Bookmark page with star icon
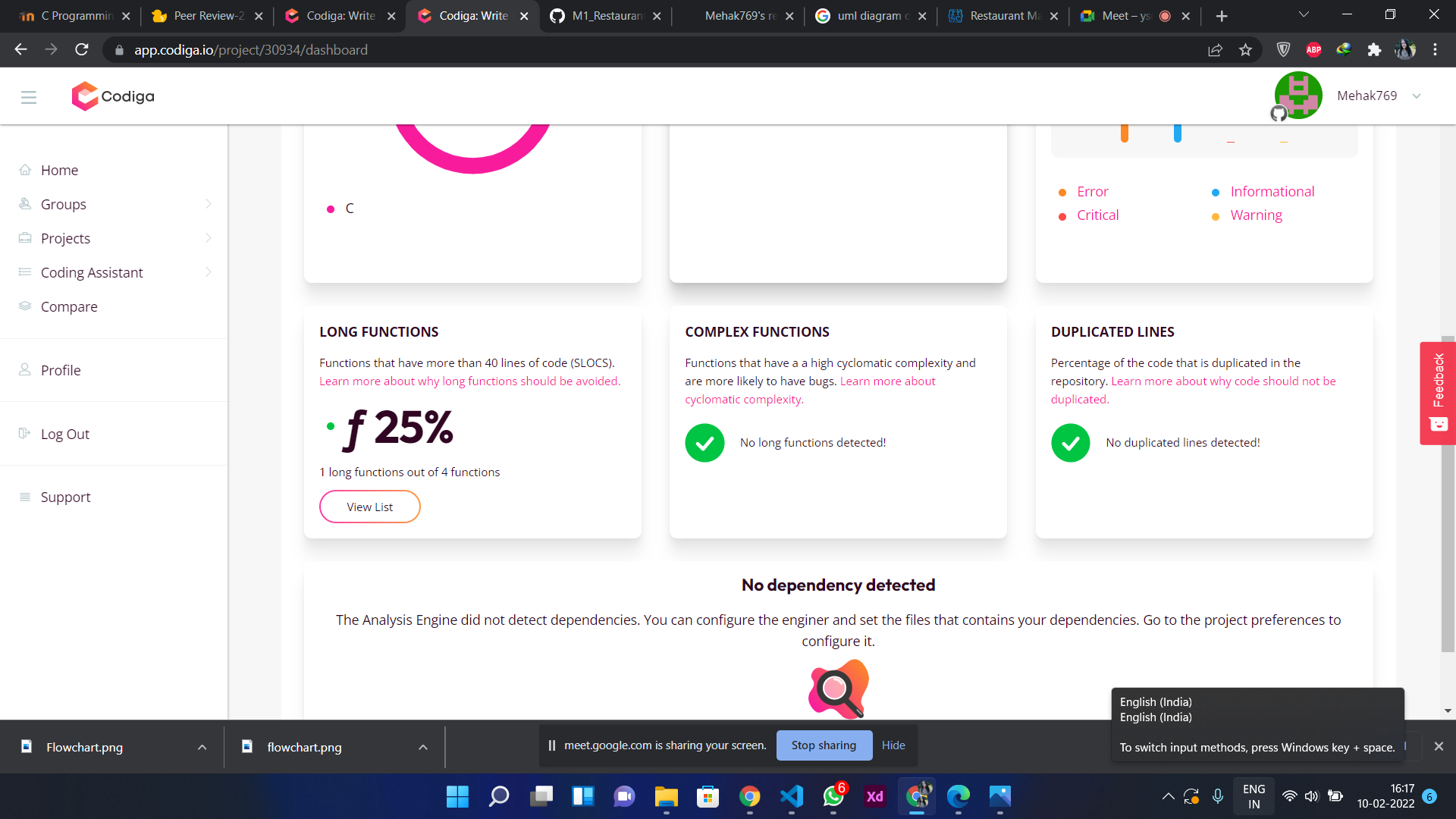The image size is (1456, 819). [x=1245, y=50]
